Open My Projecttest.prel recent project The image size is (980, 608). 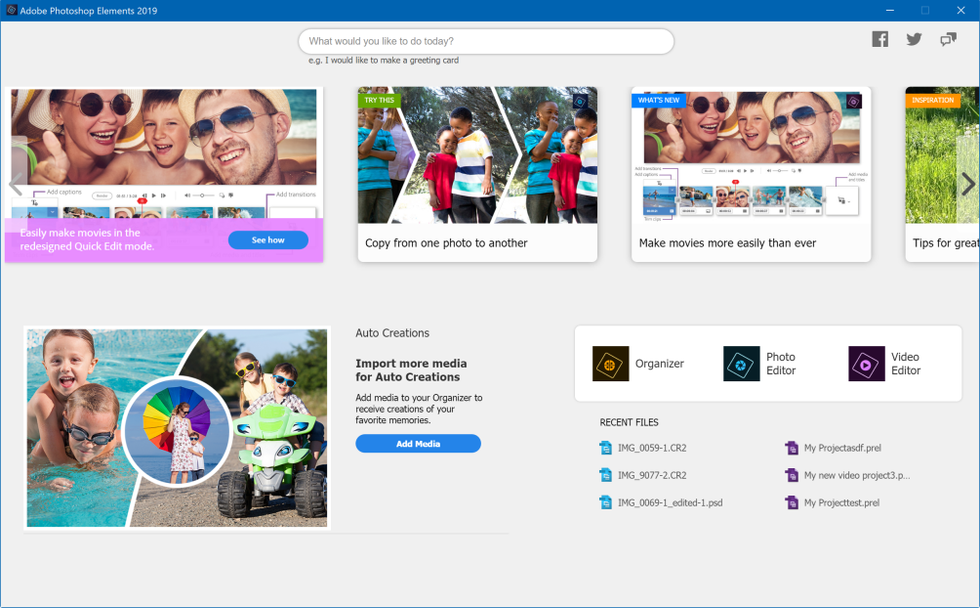(x=841, y=503)
